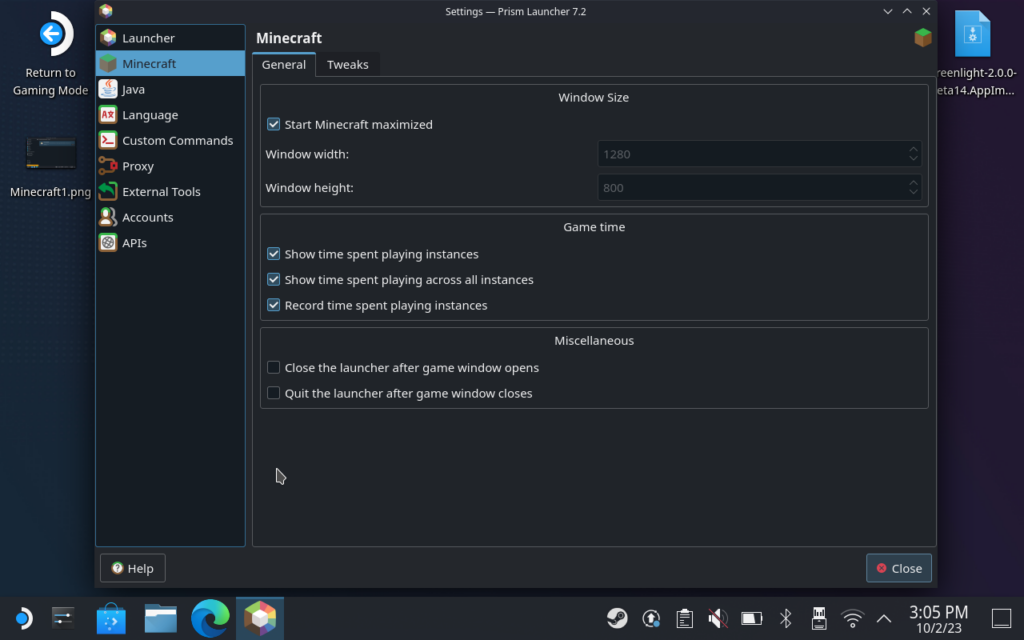Click the Show Desktop taskbar button
1024x640 pixels.
(1002, 618)
